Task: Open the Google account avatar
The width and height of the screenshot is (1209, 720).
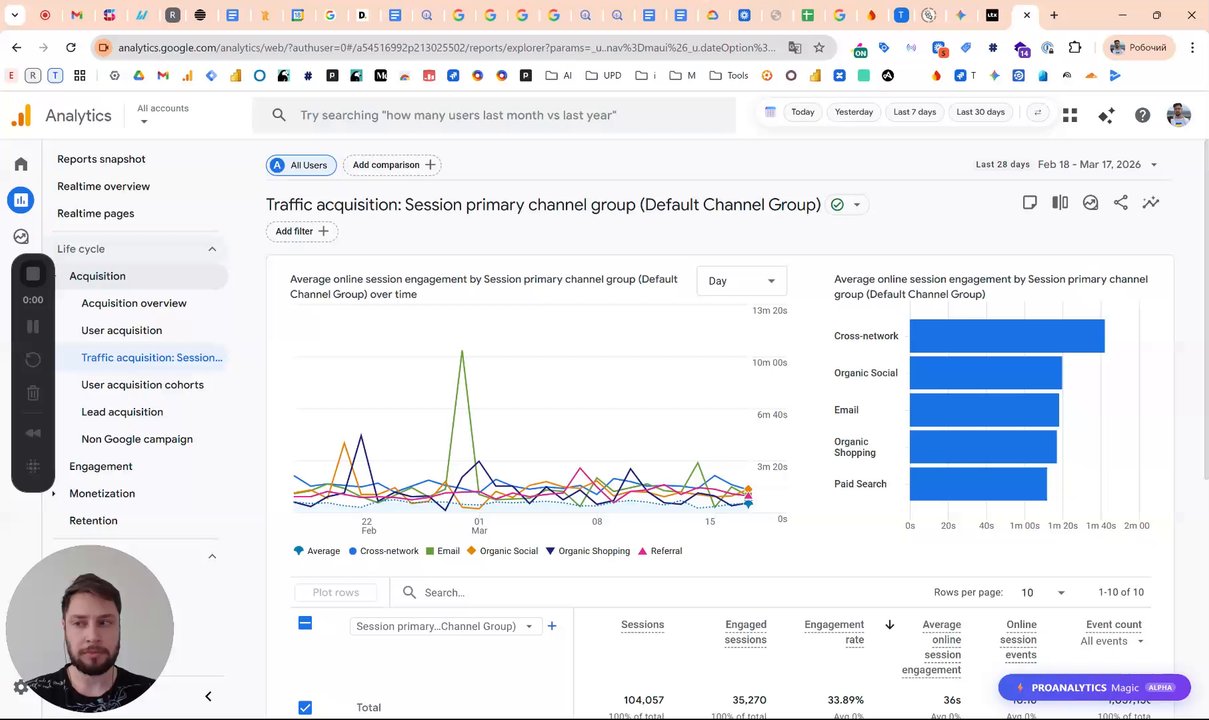Action: point(1179,115)
